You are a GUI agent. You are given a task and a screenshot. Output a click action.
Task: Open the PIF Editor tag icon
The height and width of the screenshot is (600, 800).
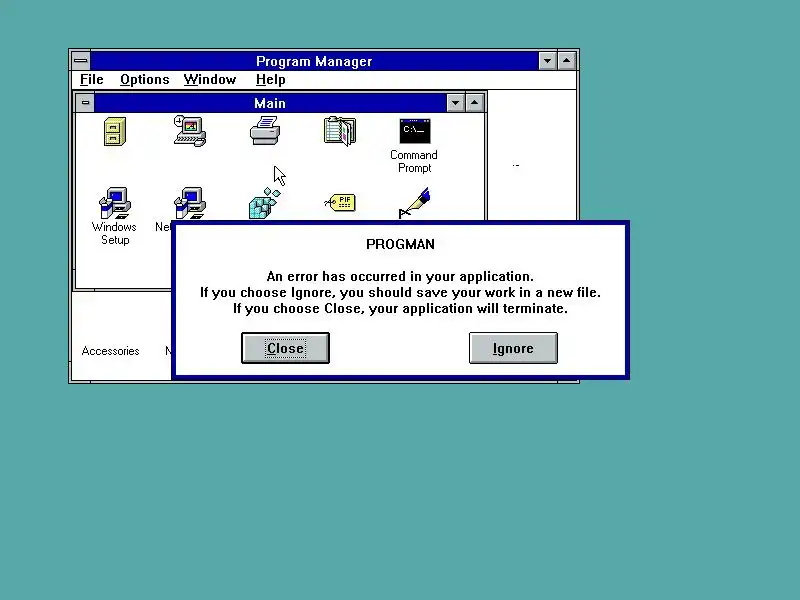click(x=340, y=203)
